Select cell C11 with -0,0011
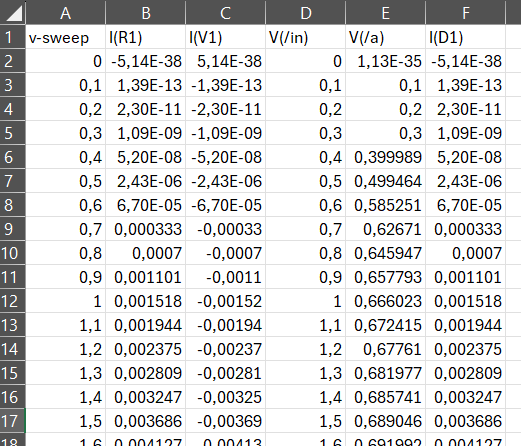 pos(226,277)
